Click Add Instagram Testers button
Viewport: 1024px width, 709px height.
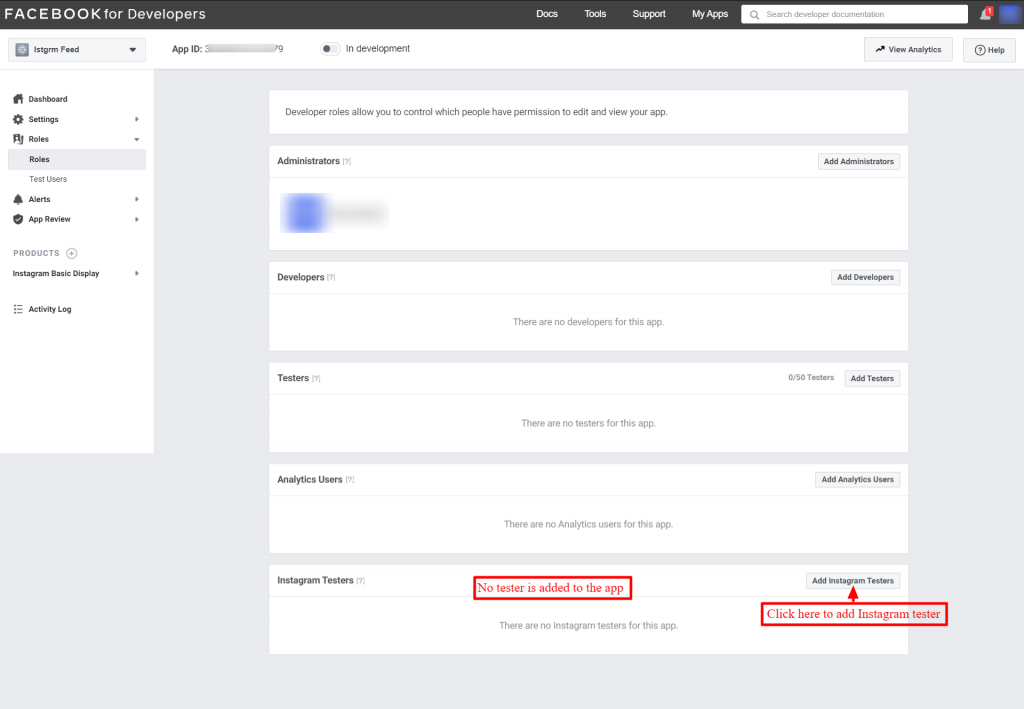point(853,581)
